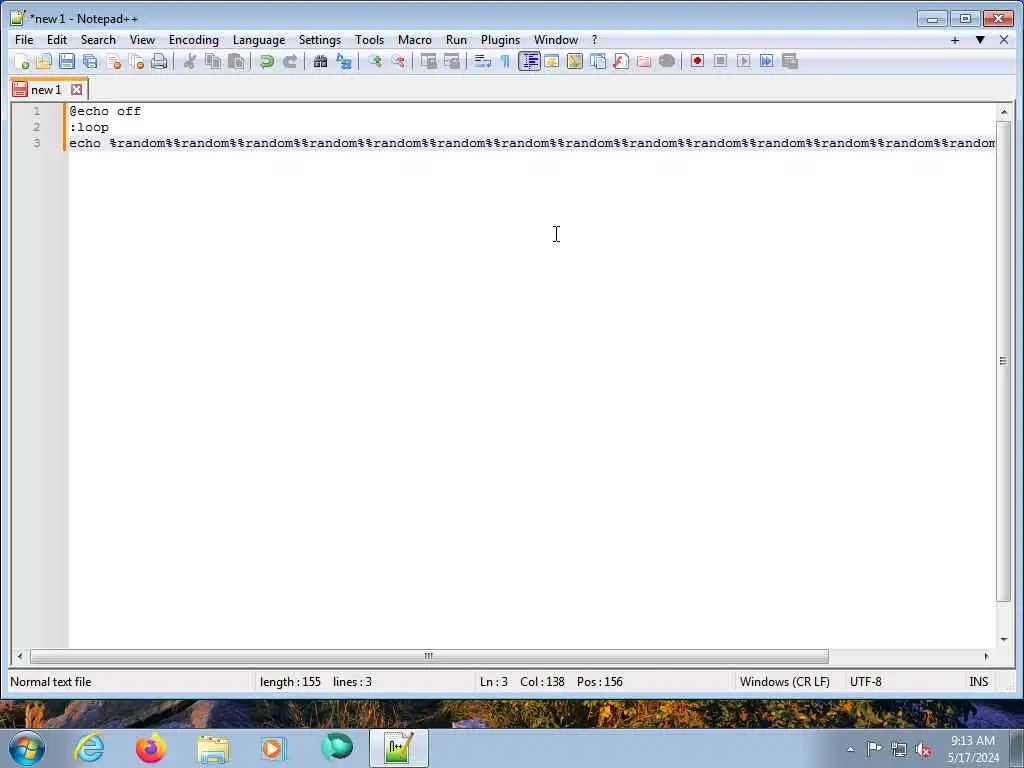Open the Tools menu
Viewport: 1024px width, 768px height.
(x=369, y=40)
